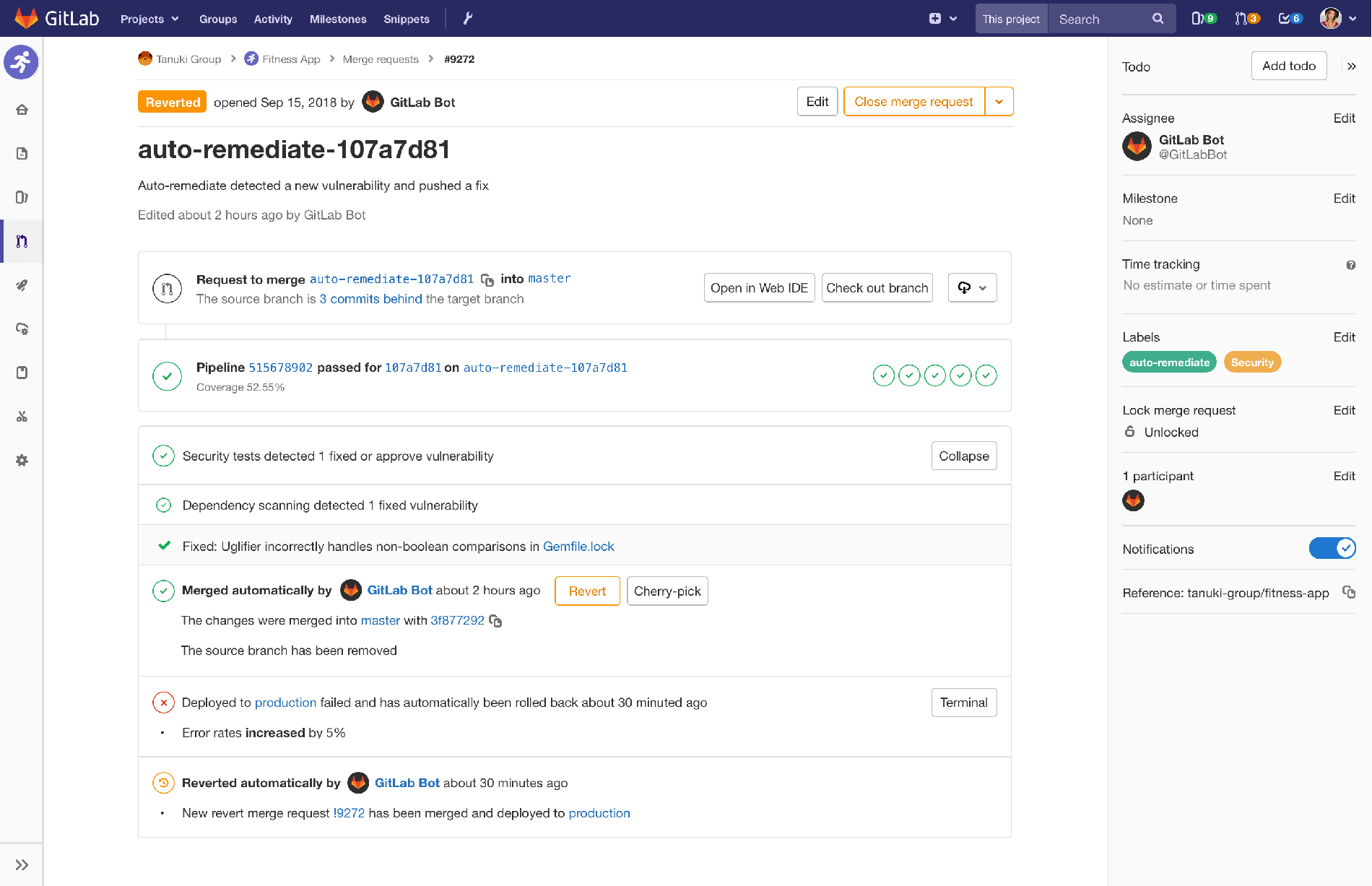Click the Cherry-pick button
This screenshot has height=886, width=1372.
coord(667,591)
